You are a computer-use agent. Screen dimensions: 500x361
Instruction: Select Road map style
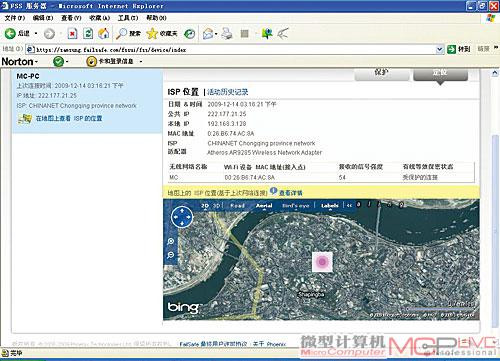point(238,206)
